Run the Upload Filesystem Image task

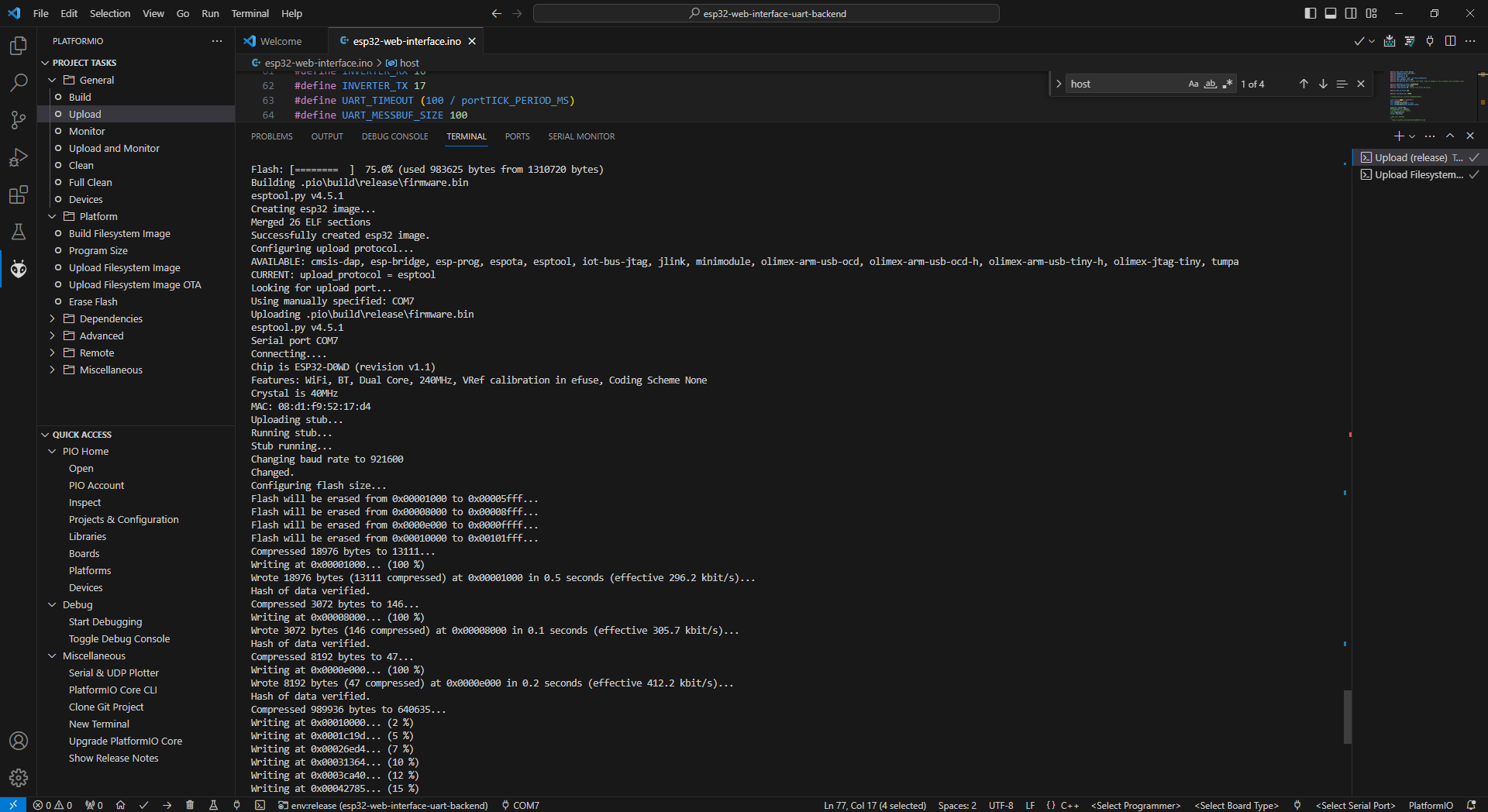[124, 267]
